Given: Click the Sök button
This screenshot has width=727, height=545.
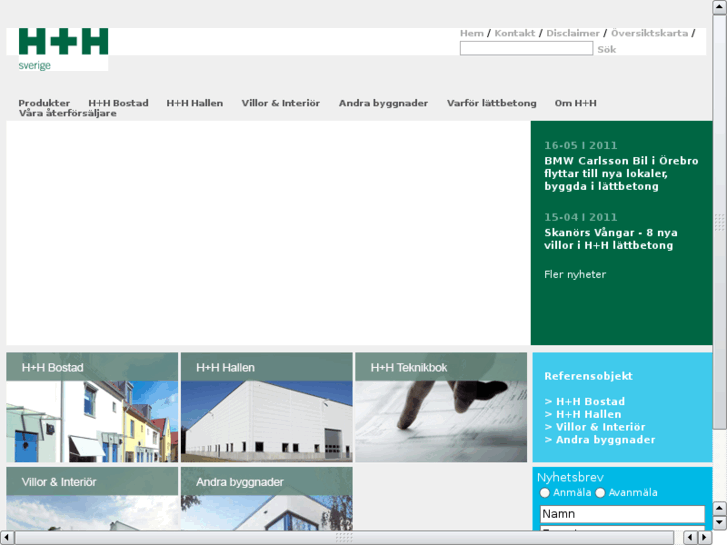Looking at the screenshot, I should (606, 49).
